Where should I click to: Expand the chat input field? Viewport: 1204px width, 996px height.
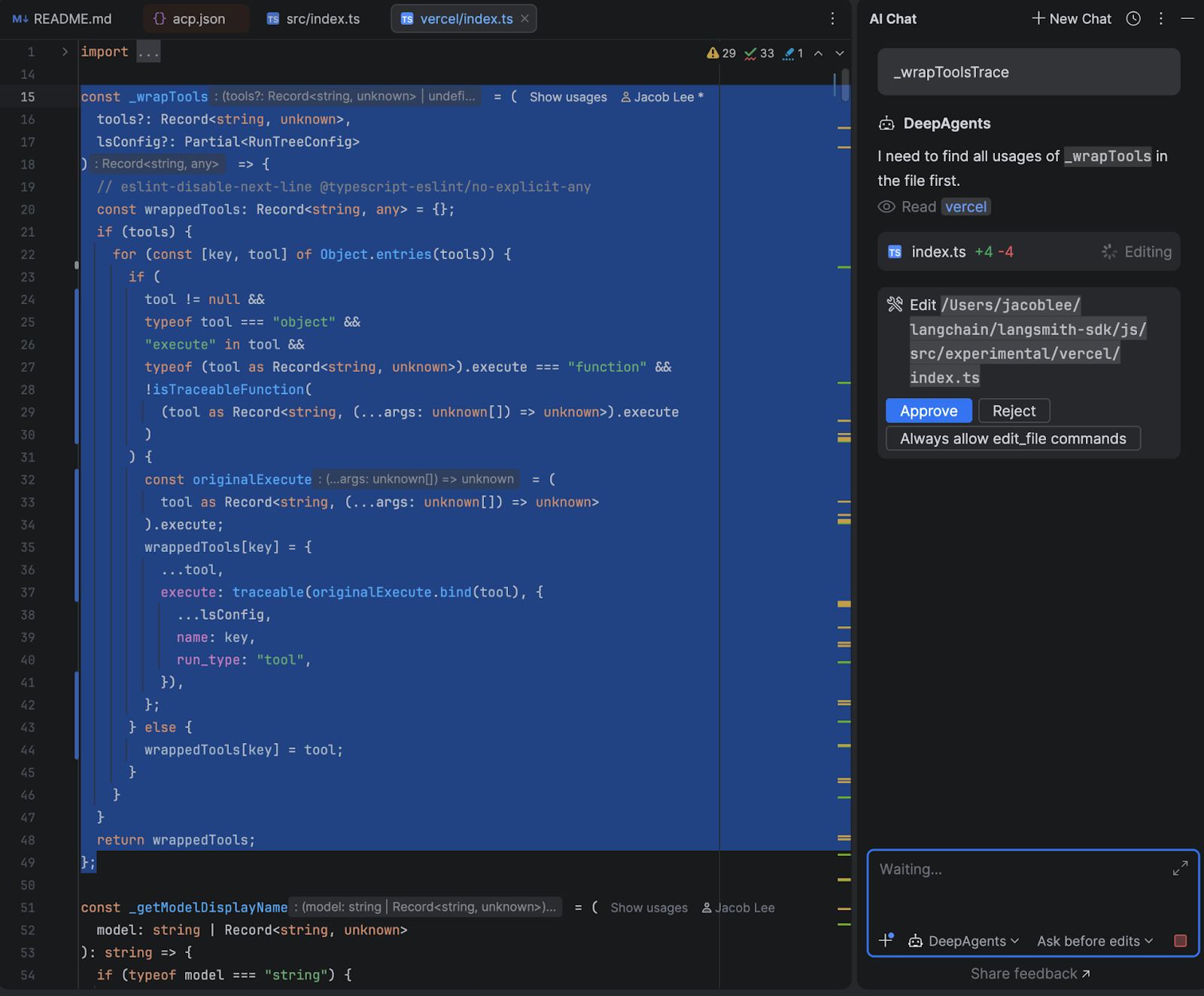coord(1180,869)
